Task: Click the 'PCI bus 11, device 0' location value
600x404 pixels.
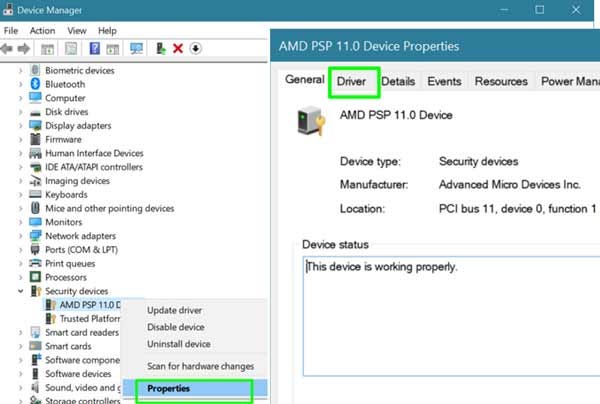Action: [x=518, y=209]
